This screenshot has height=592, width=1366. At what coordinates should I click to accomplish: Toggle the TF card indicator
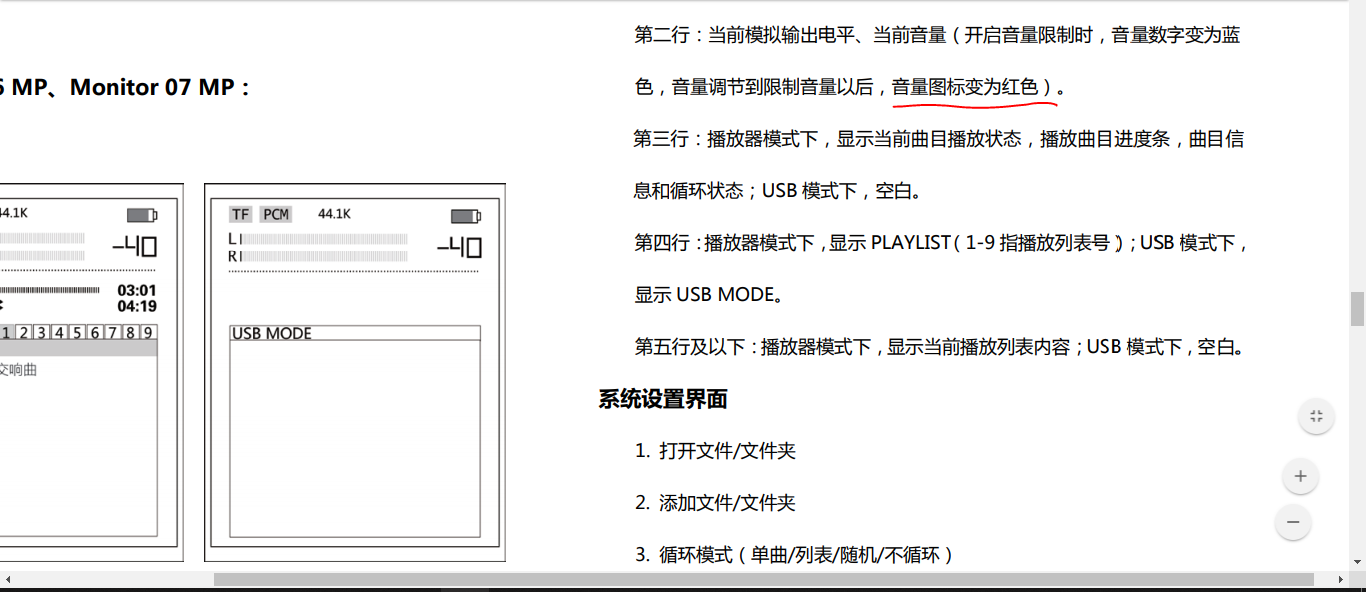pos(240,214)
